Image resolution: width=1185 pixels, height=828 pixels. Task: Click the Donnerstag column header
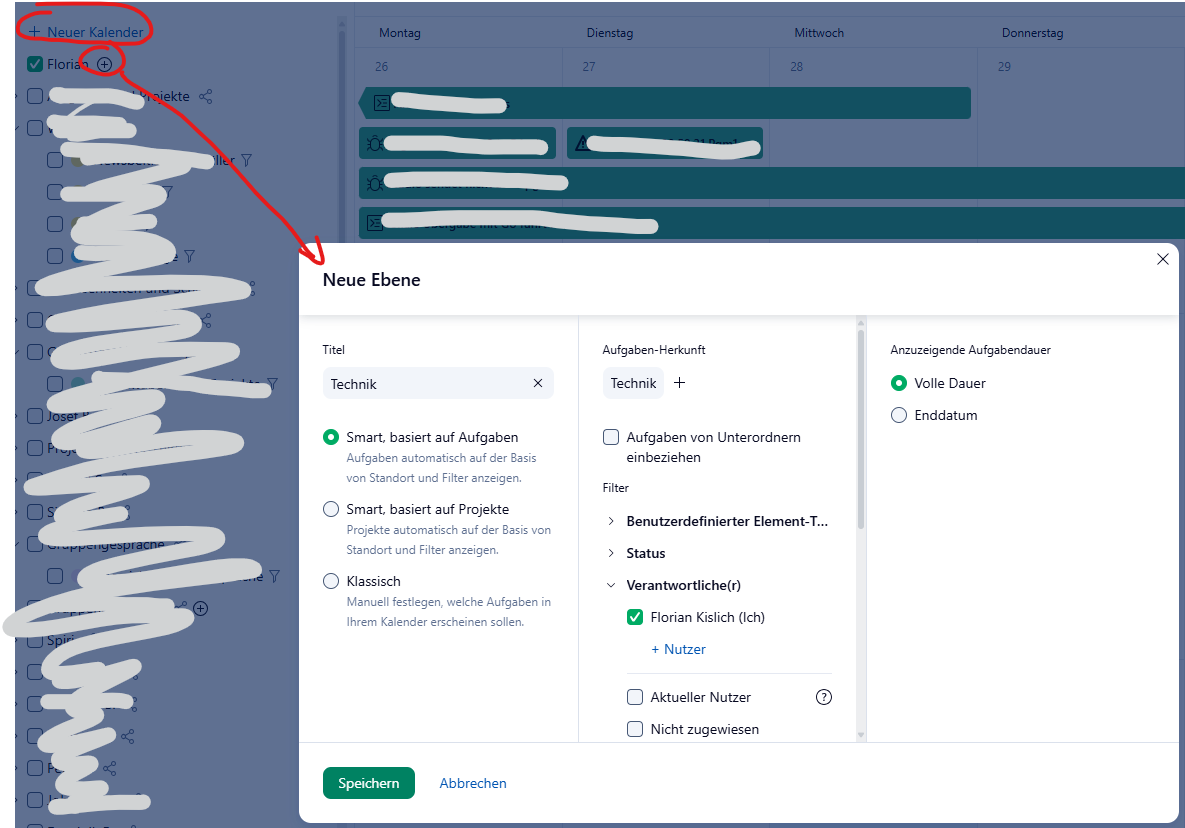pos(1032,32)
